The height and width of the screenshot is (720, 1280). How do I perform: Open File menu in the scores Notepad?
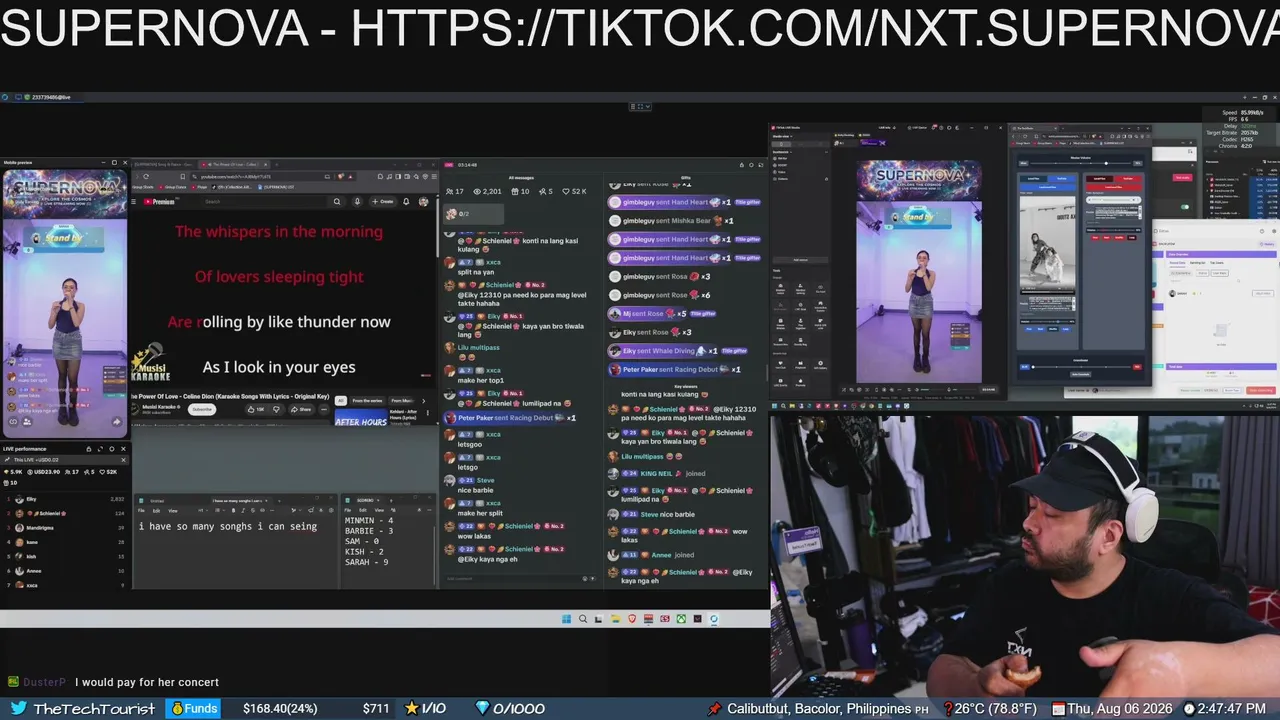pos(349,510)
